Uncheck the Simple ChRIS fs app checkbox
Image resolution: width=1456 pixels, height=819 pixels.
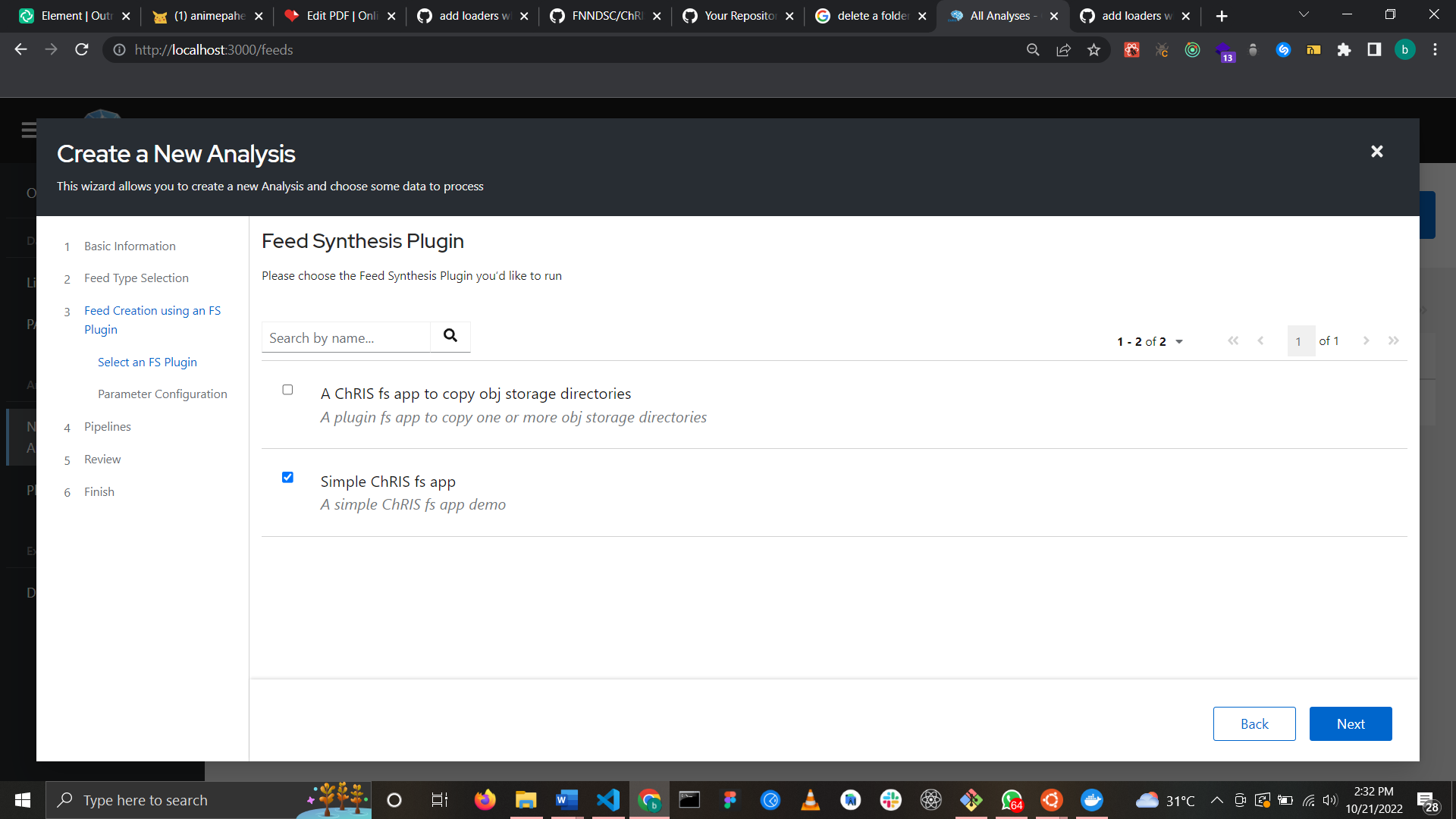pyautogui.click(x=287, y=478)
